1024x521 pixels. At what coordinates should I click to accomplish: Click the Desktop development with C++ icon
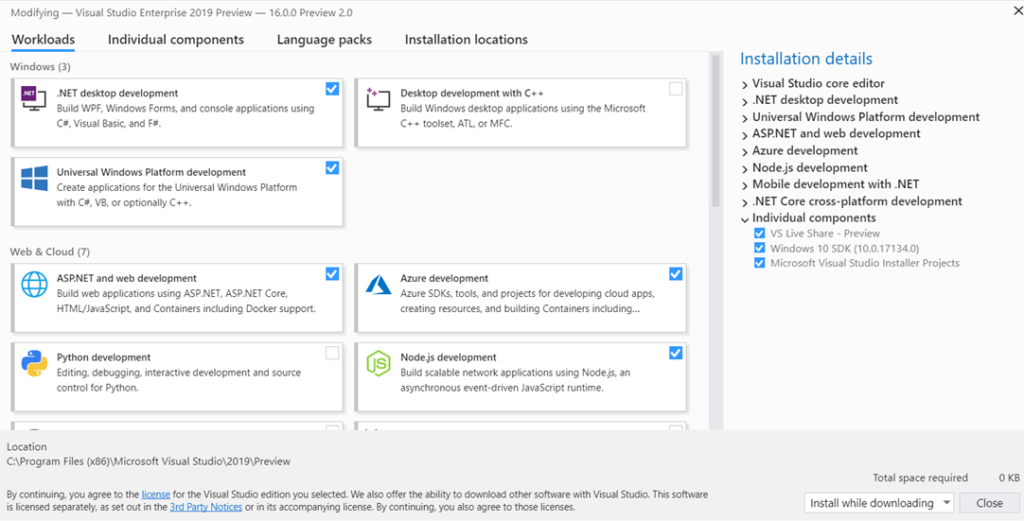click(377, 99)
